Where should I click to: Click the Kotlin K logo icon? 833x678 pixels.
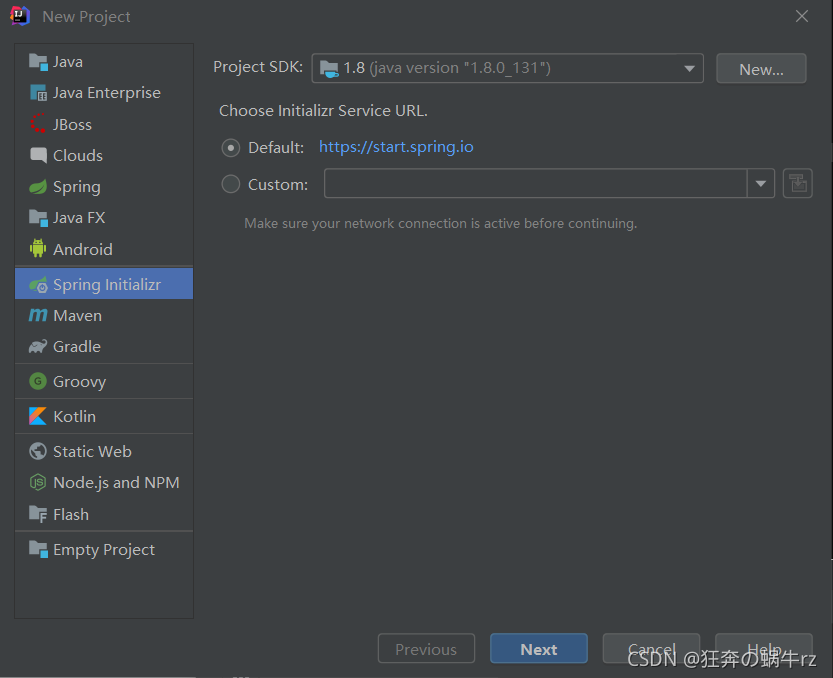38,416
